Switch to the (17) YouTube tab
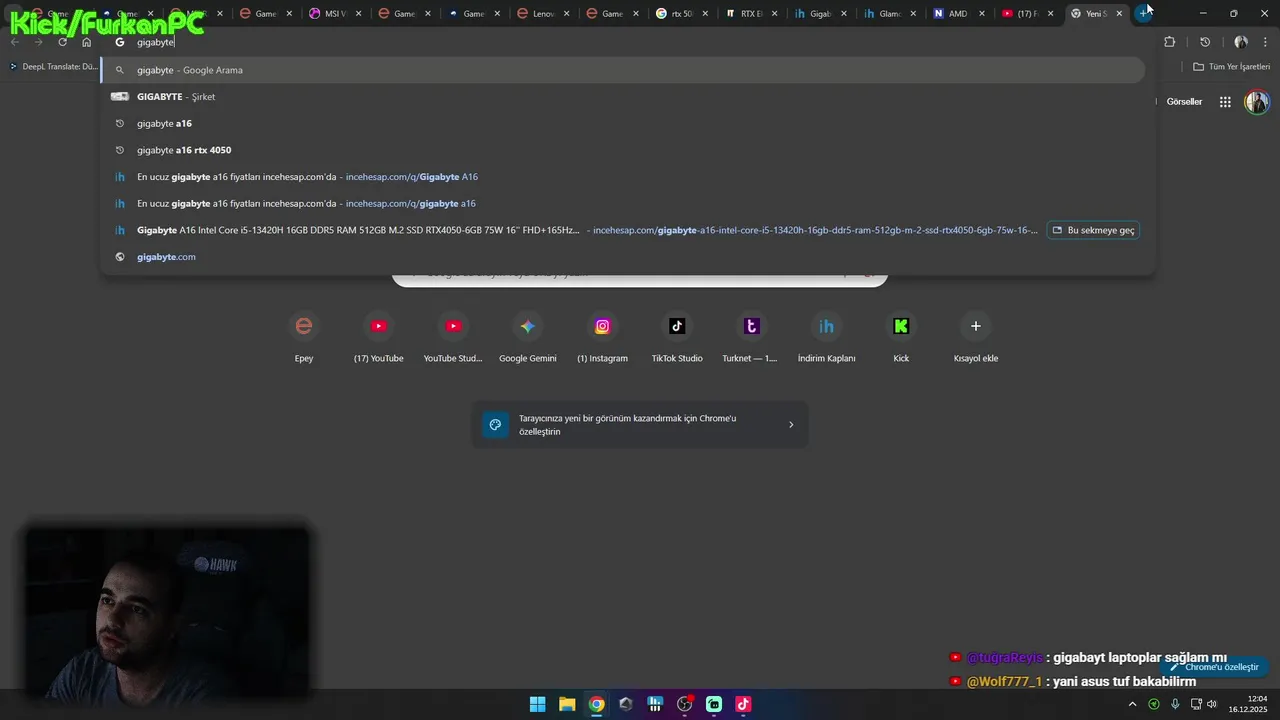Viewport: 1280px width, 720px height. point(1026,14)
